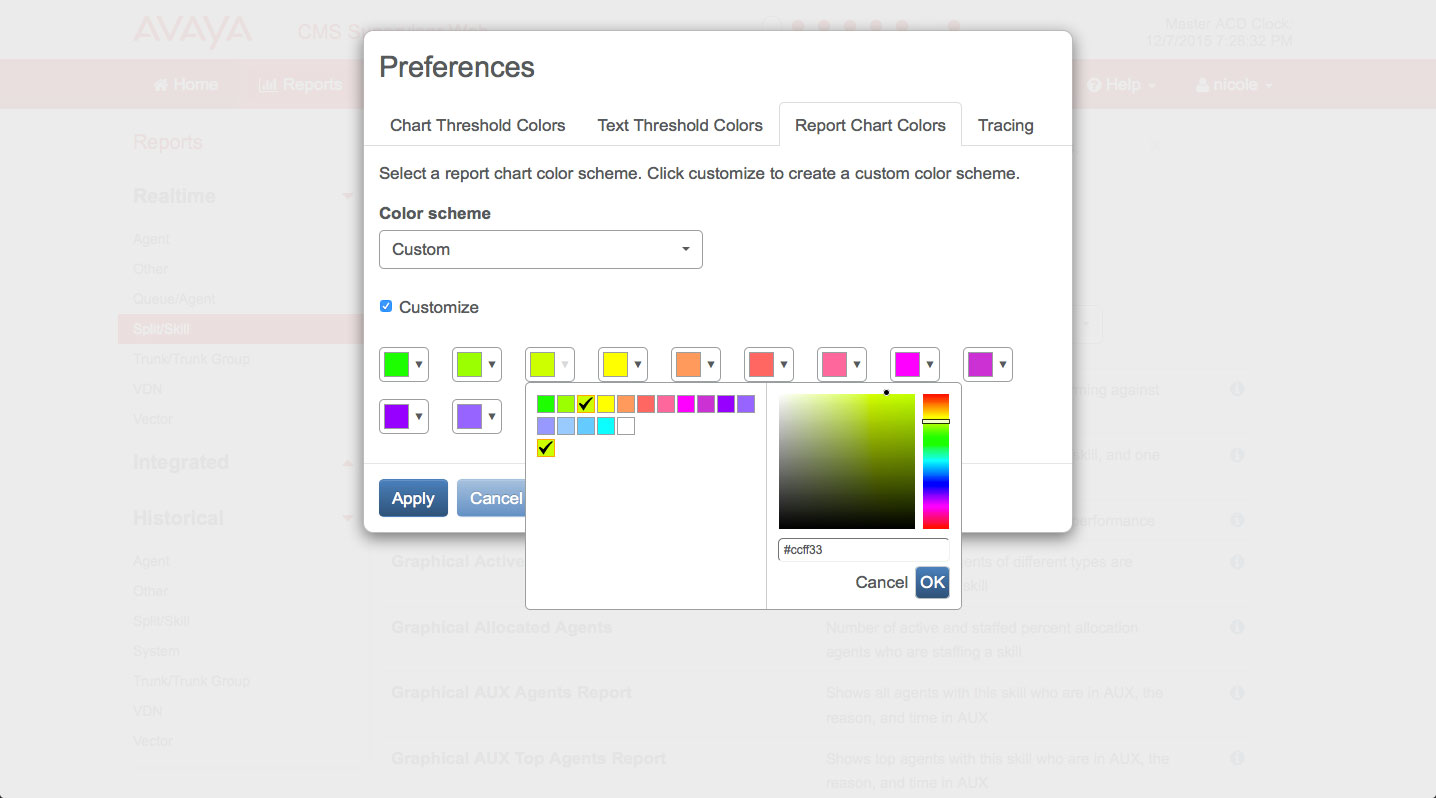Viewport: 1436px width, 798px height.
Task: Uncheck the Customize checkbox
Action: [x=386, y=306]
